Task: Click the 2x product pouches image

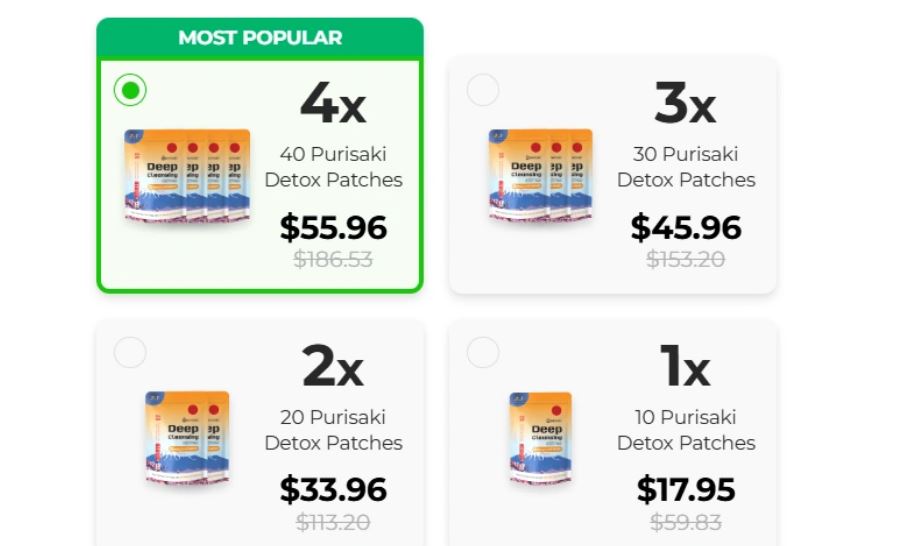Action: 187,437
